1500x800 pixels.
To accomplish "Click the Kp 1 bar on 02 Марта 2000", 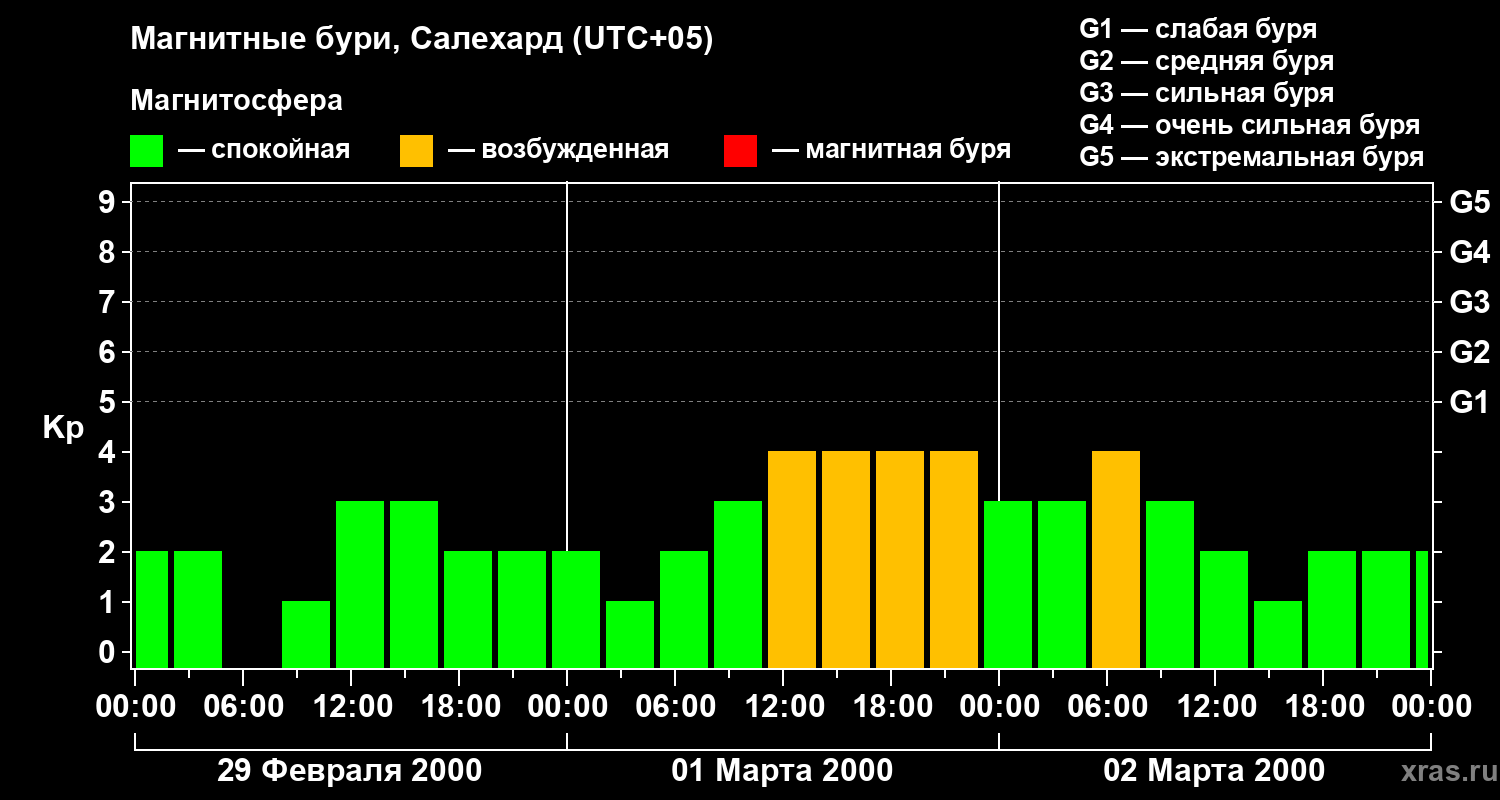I will click(1278, 634).
